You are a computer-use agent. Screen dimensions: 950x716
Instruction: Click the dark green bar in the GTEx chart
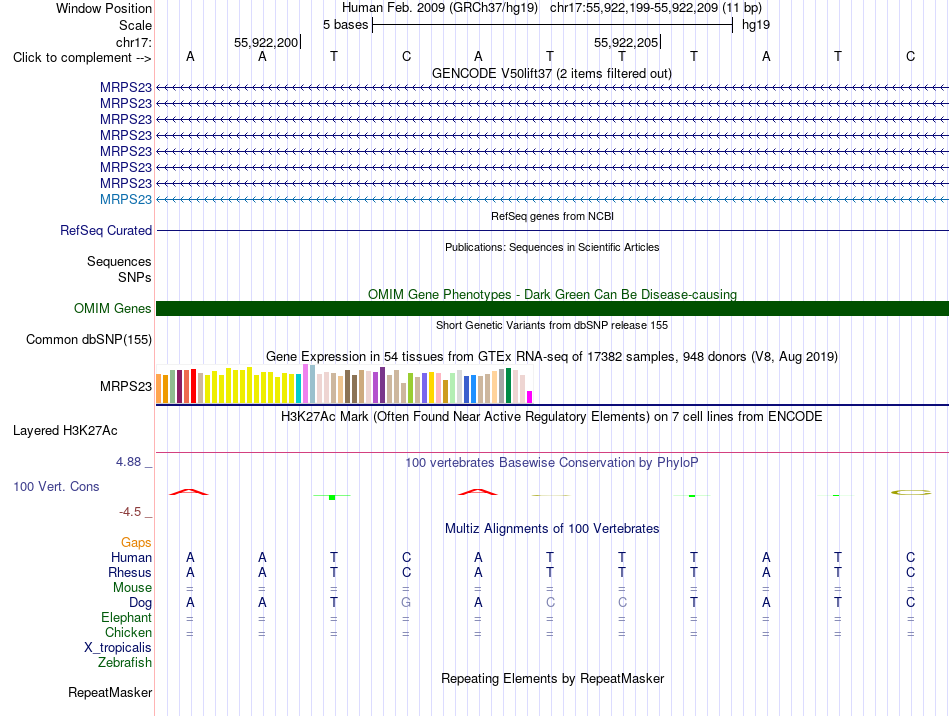(x=509, y=386)
